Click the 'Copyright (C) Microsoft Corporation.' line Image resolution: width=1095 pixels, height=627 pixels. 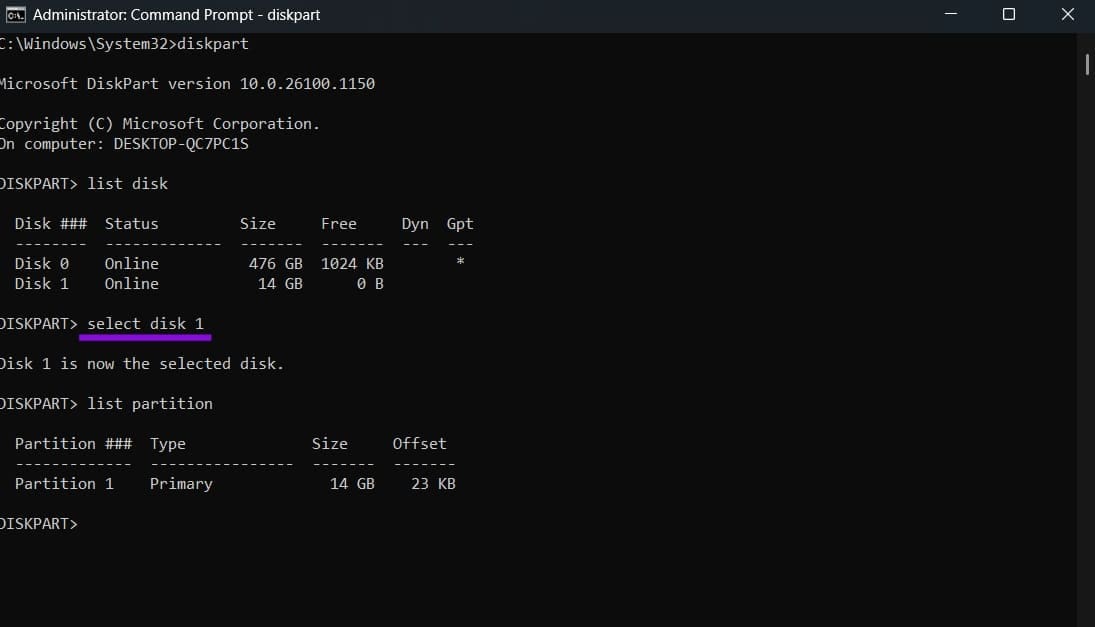pyautogui.click(x=159, y=124)
